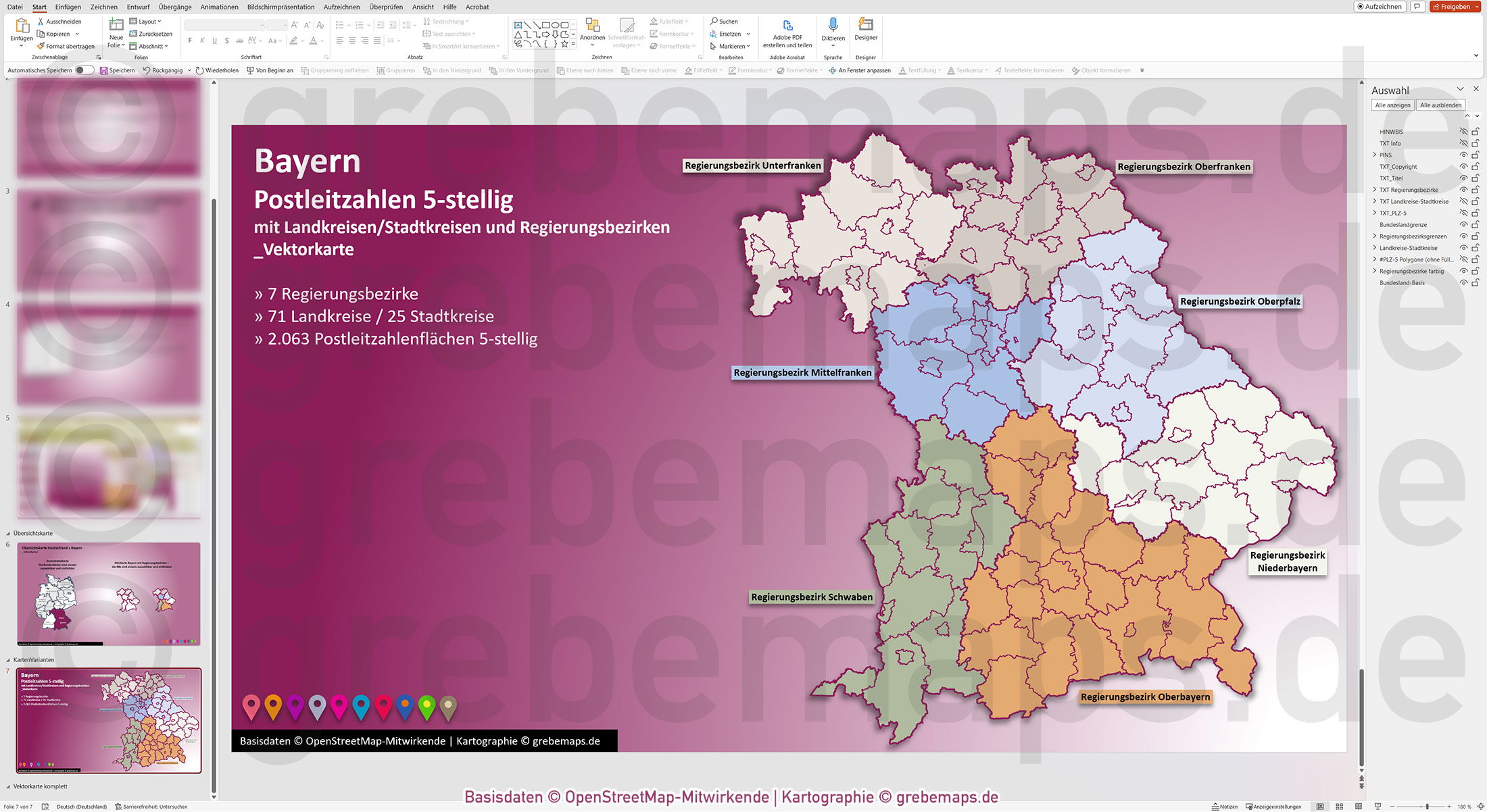Apply underline with the U icon
1487x812 pixels.
pyautogui.click(x=214, y=40)
